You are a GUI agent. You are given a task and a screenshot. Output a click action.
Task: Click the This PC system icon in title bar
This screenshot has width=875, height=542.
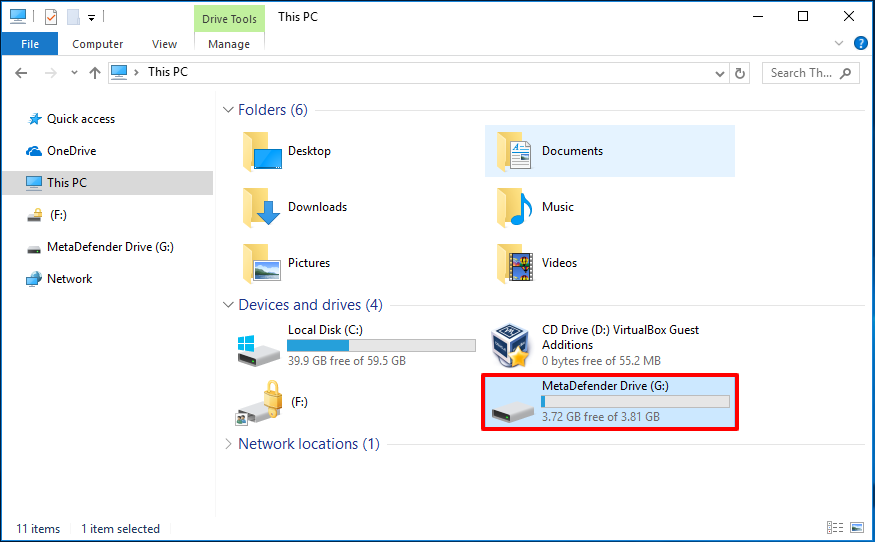18,17
